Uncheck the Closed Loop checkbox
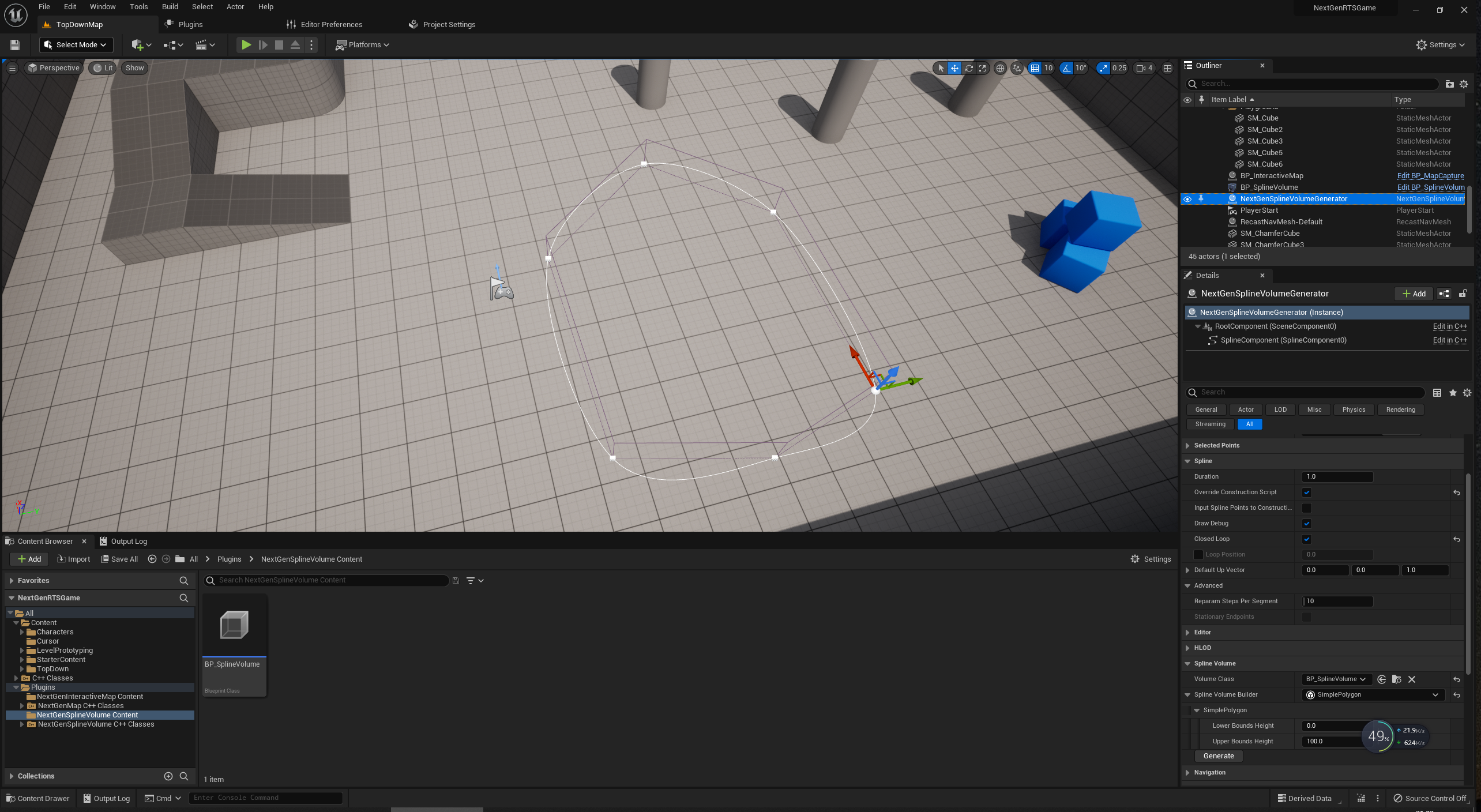 click(1307, 539)
